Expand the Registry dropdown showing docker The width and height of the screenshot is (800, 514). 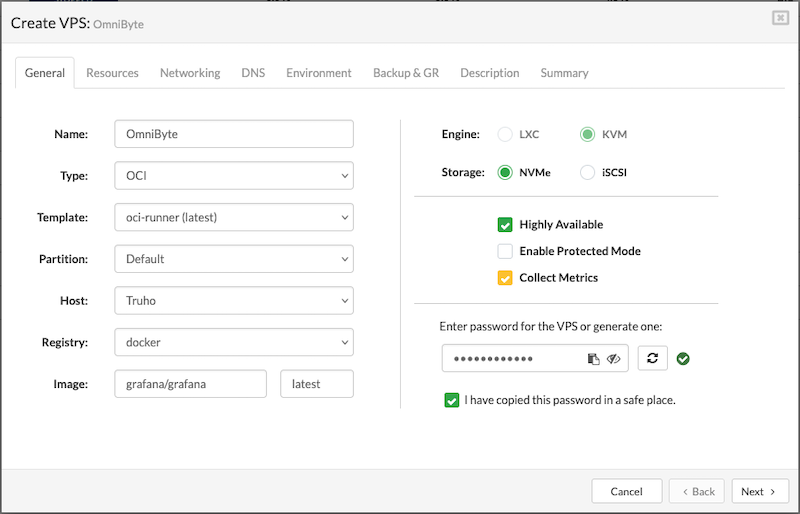click(x=234, y=342)
